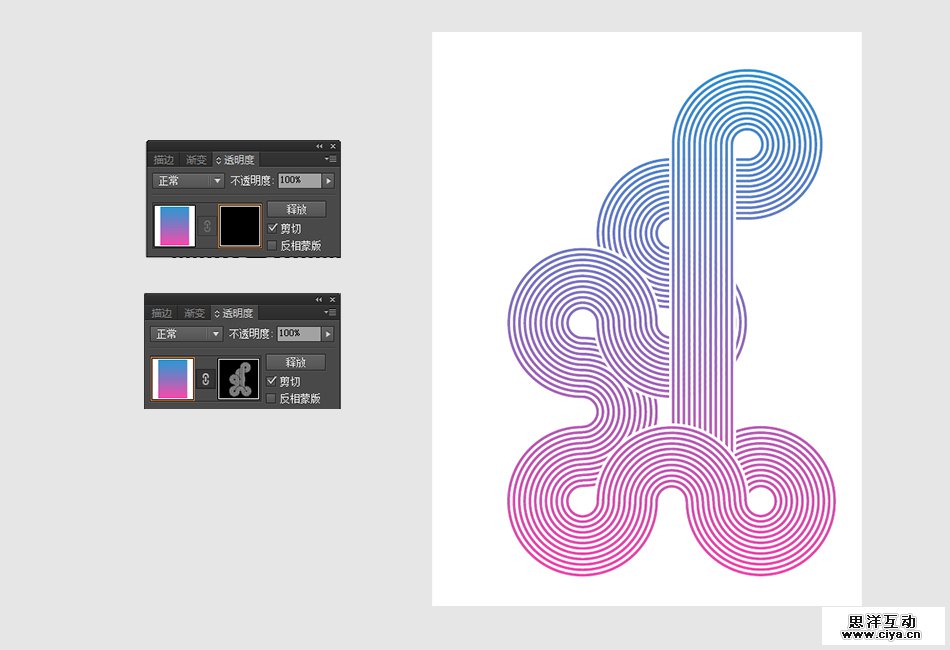Switch to 渐变 tab in lower panel

coord(194,313)
